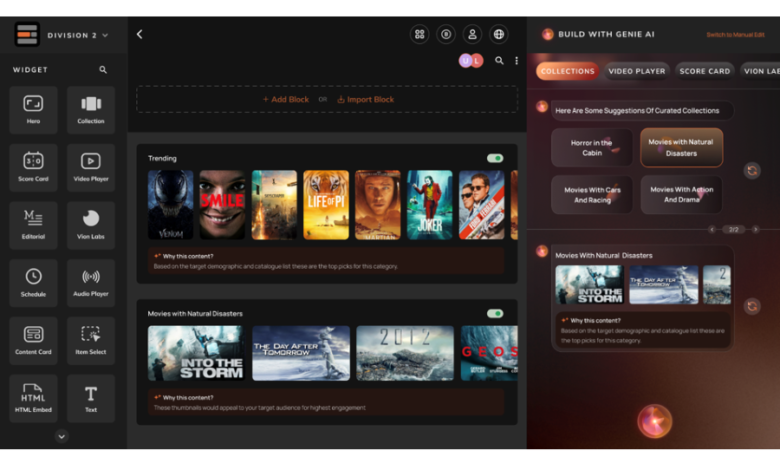Click the Division 2 app logo

27,35
